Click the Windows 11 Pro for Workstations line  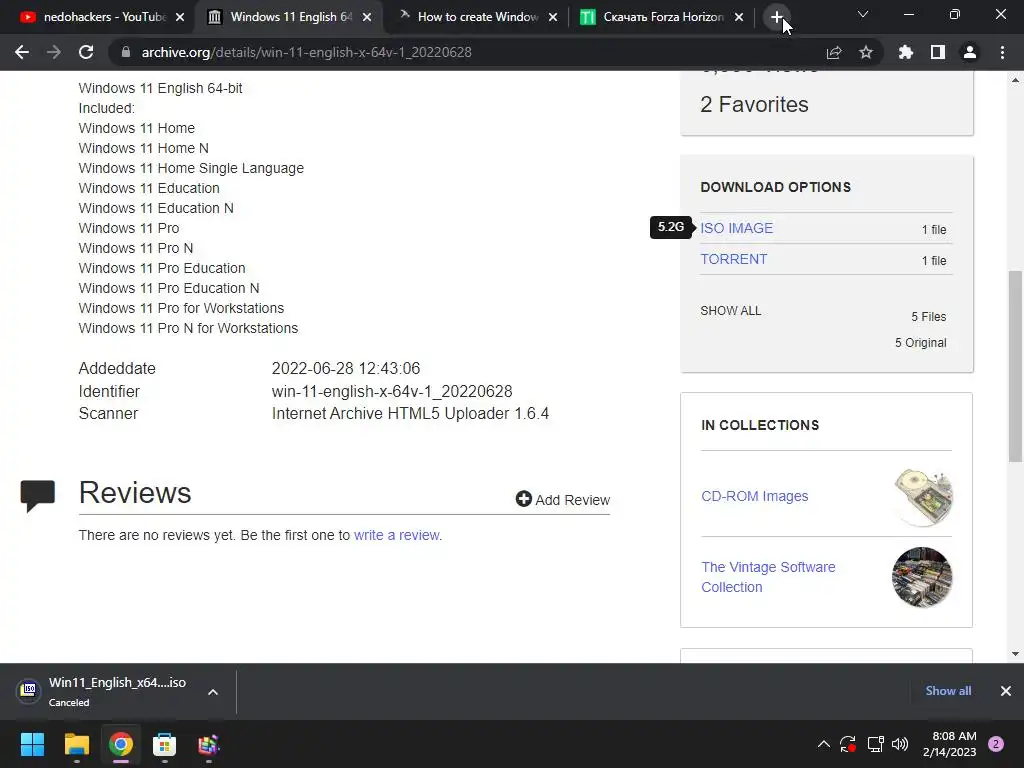(181, 308)
